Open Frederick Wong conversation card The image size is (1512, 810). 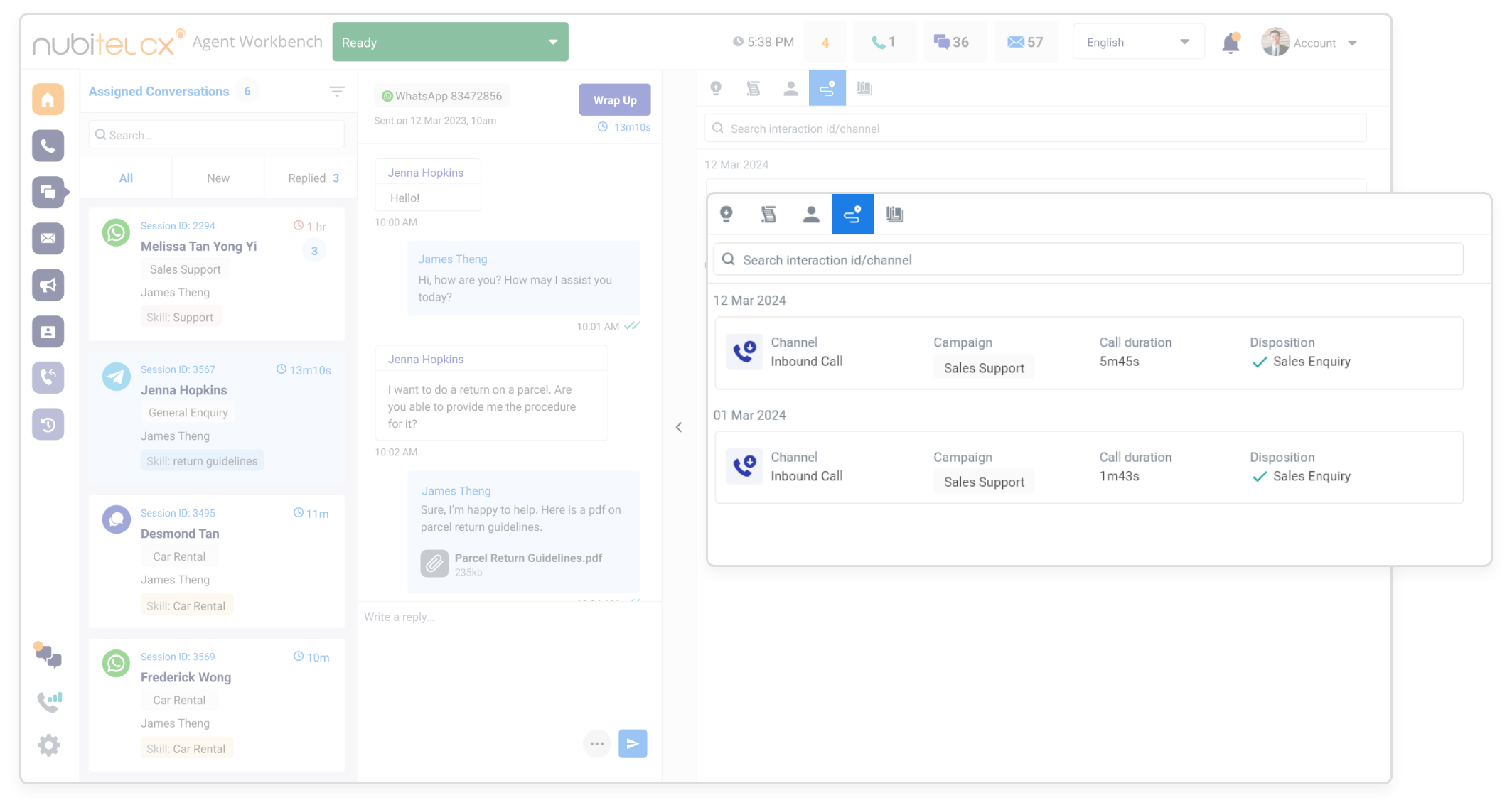[x=216, y=705]
